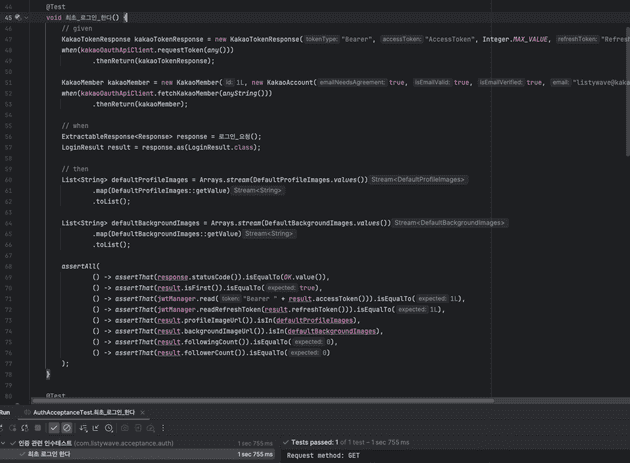The width and height of the screenshot is (630, 463).
Task: Click the tokenType inlay hint on line 47
Action: point(321,39)
